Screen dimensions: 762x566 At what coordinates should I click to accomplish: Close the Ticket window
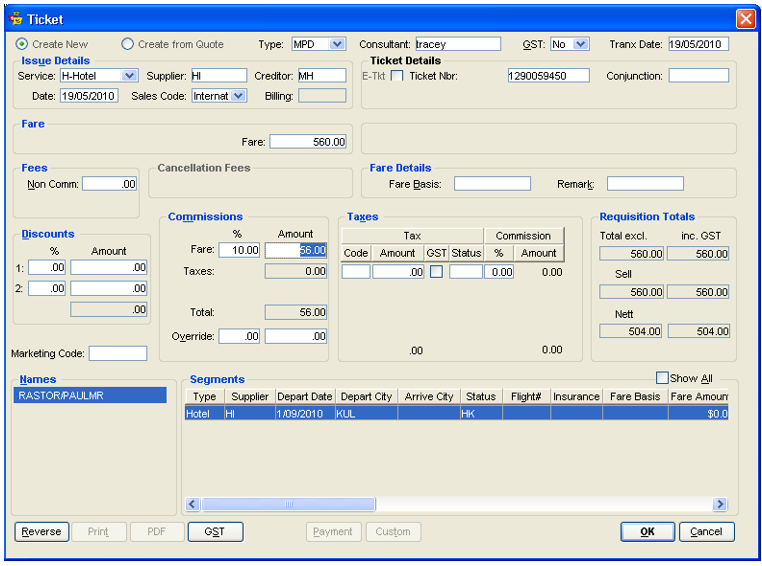[745, 19]
